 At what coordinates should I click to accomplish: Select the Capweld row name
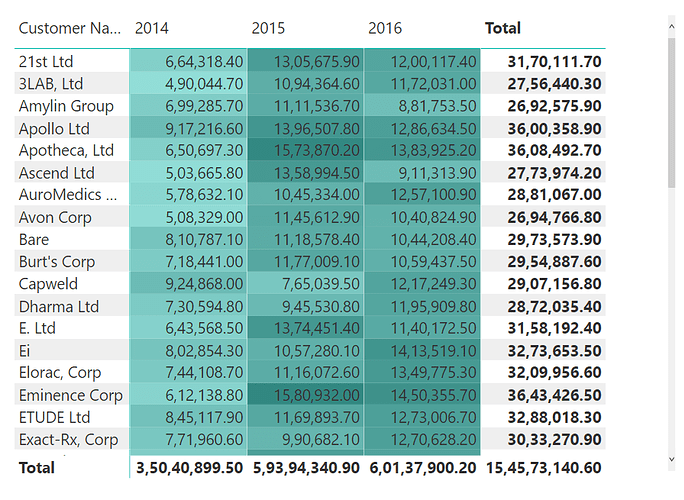(48, 284)
